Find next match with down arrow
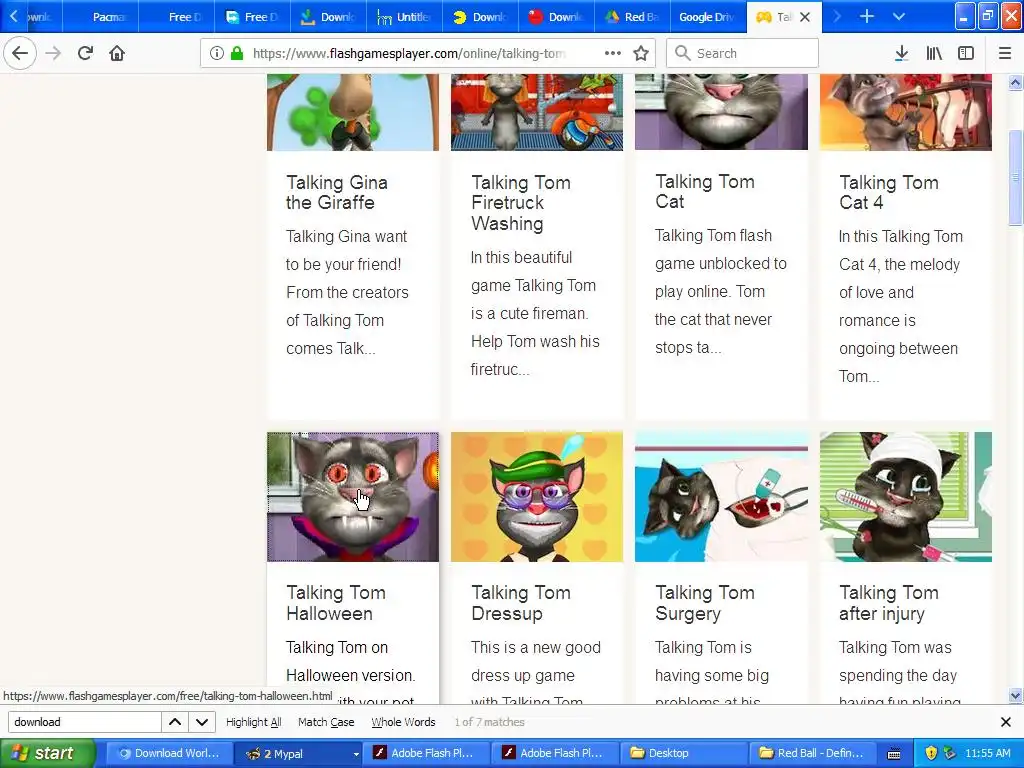Screen dimensions: 1024x768 coord(202,722)
